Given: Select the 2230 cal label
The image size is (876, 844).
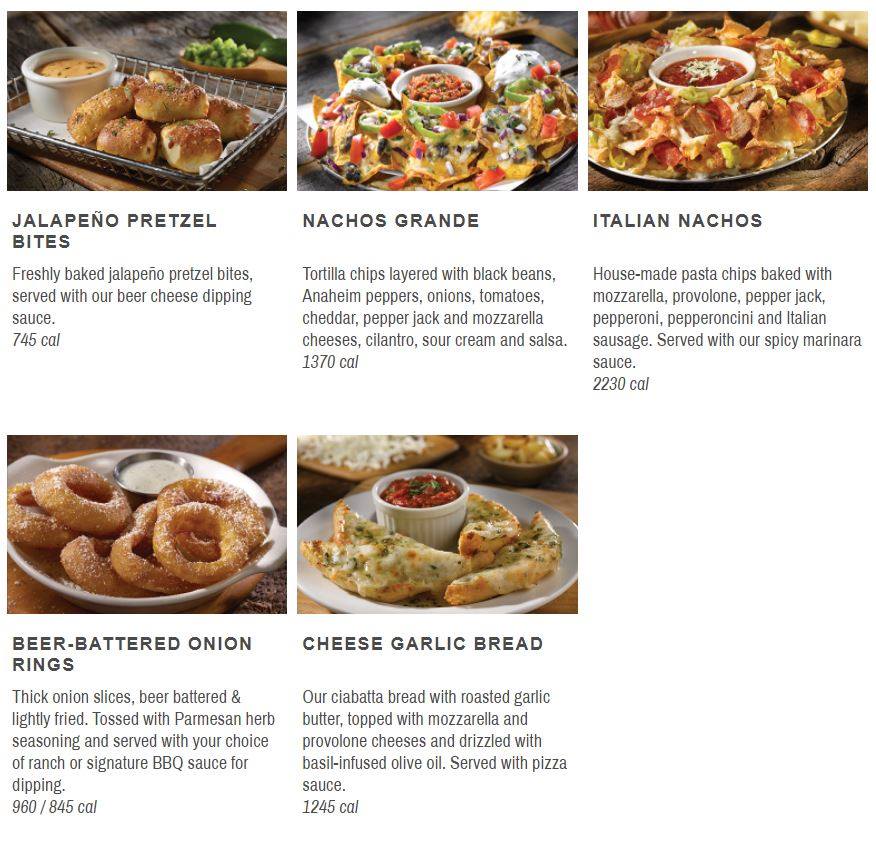Looking at the screenshot, I should click(x=621, y=384).
